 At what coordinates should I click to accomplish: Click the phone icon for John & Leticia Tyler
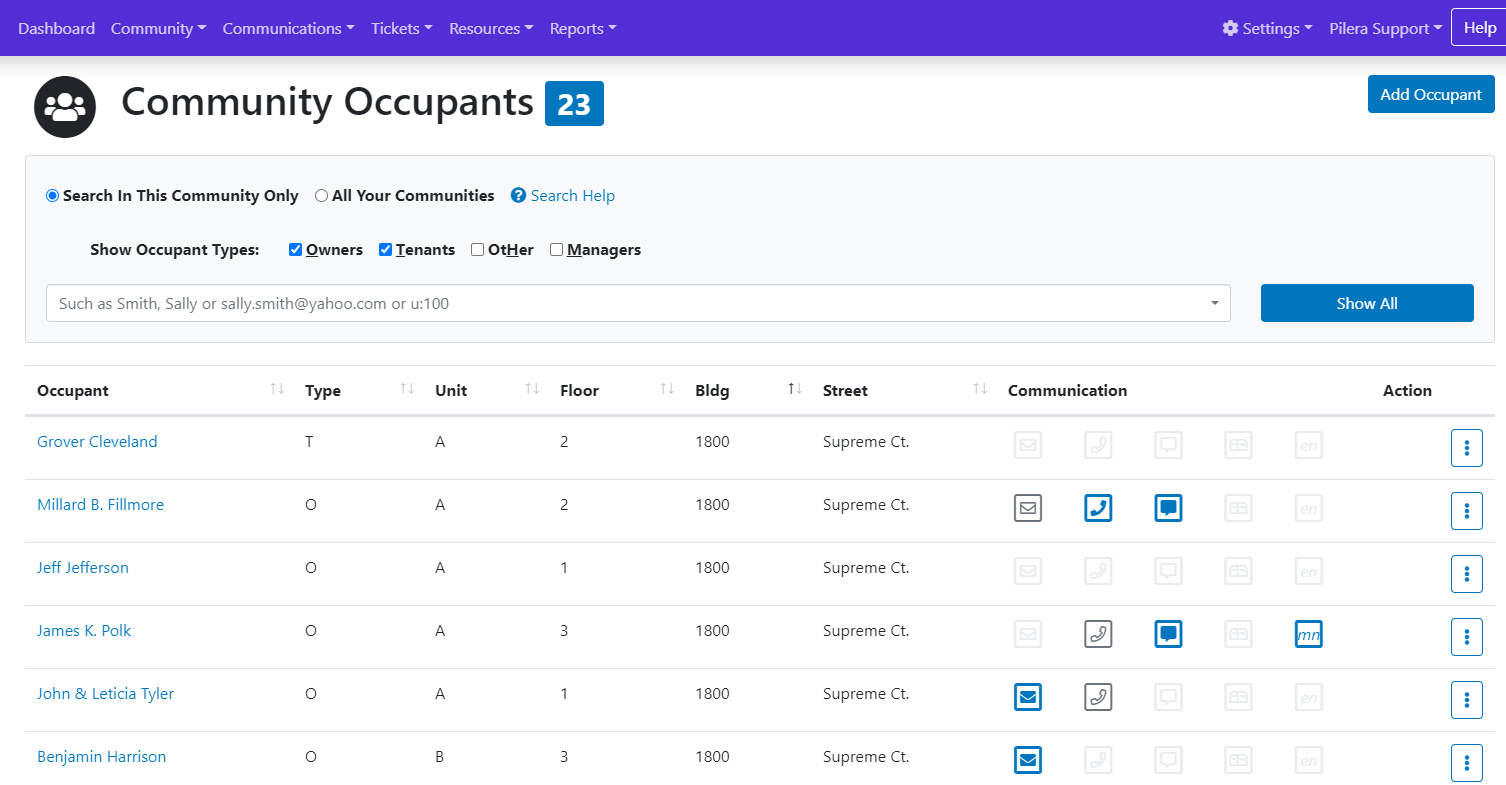[1098, 697]
